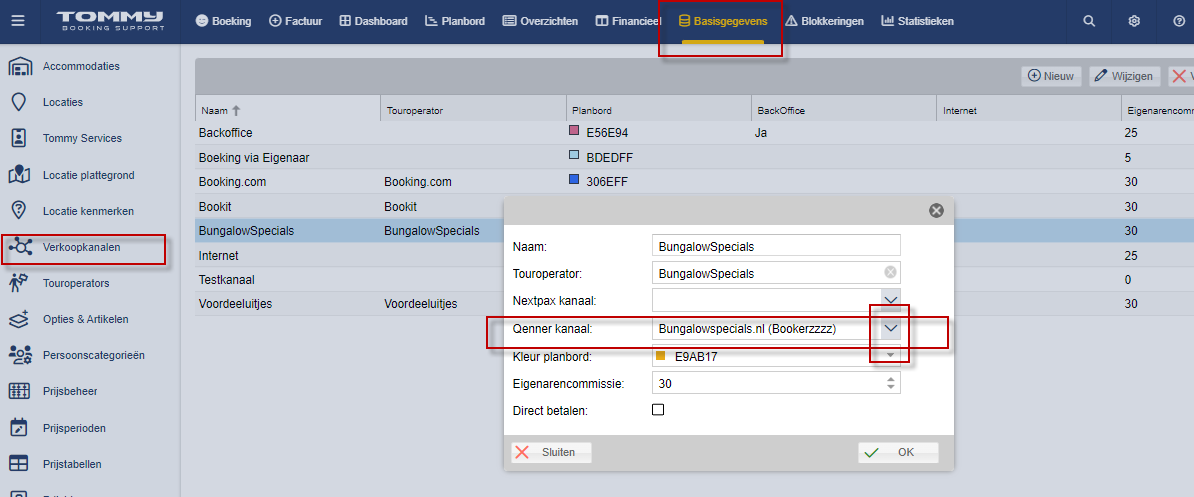Click the Prijstabellen table icon

pos(19,464)
